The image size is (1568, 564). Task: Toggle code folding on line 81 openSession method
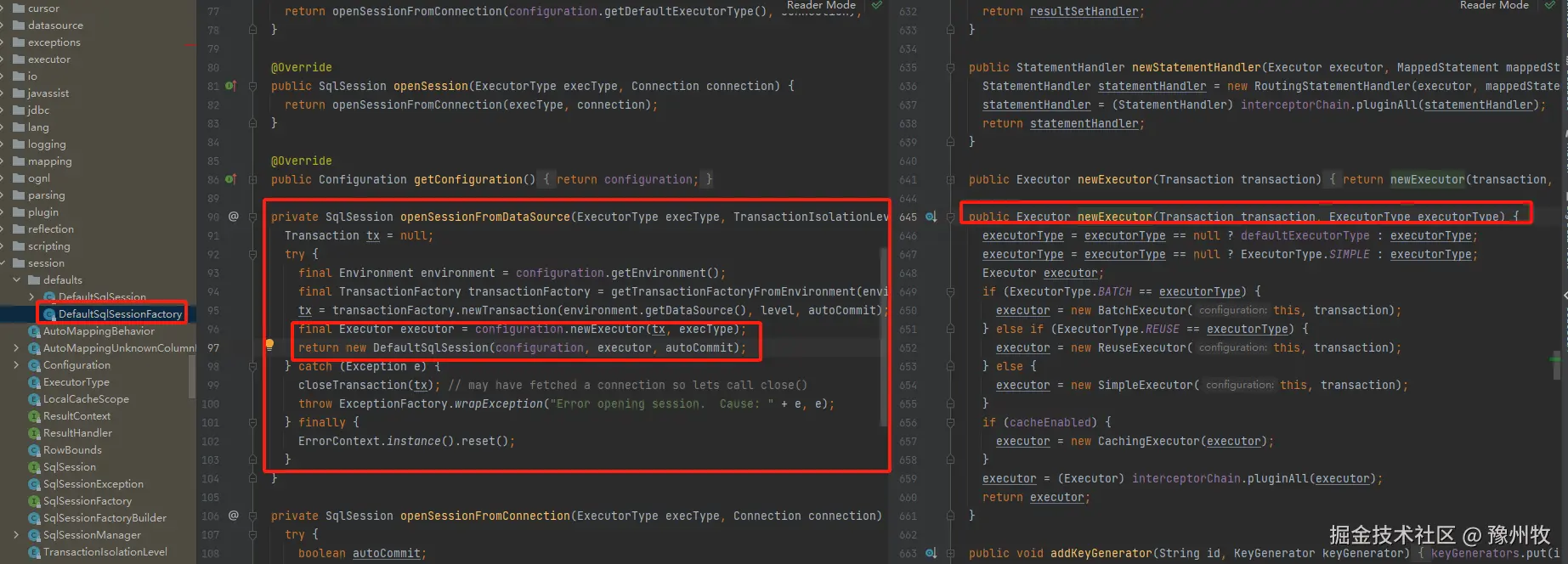click(x=252, y=86)
